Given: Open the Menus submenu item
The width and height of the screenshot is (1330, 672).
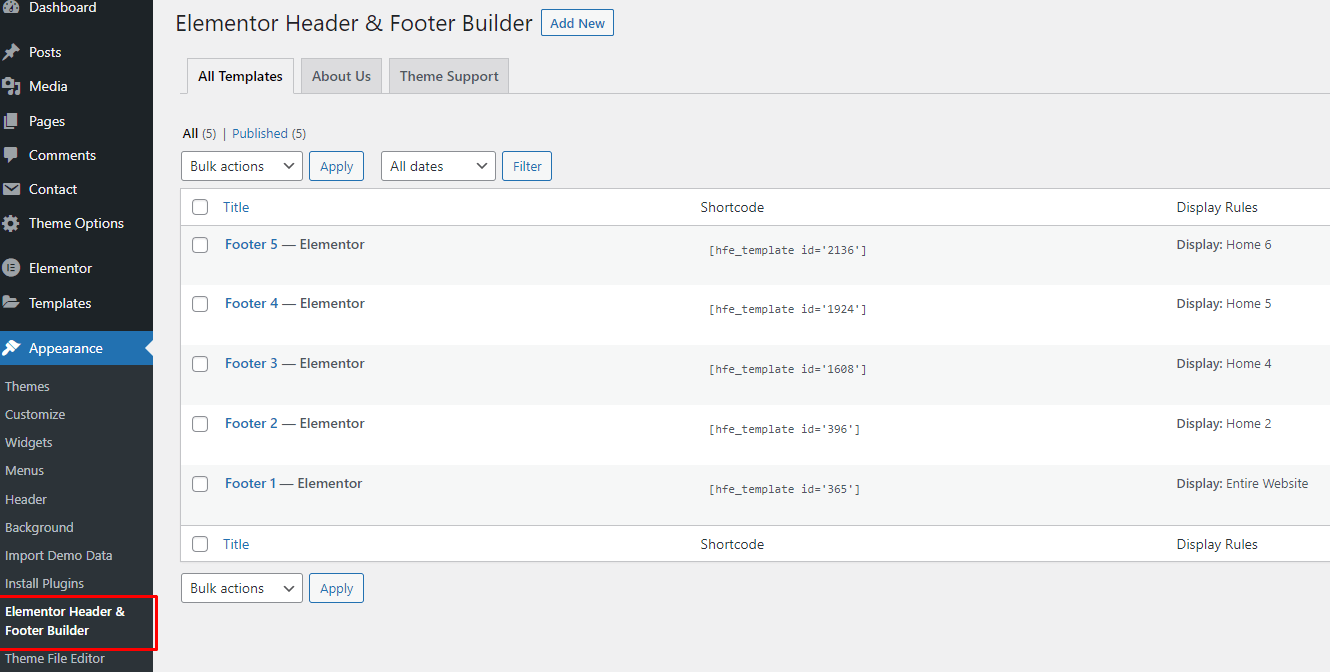Looking at the screenshot, I should [25, 470].
